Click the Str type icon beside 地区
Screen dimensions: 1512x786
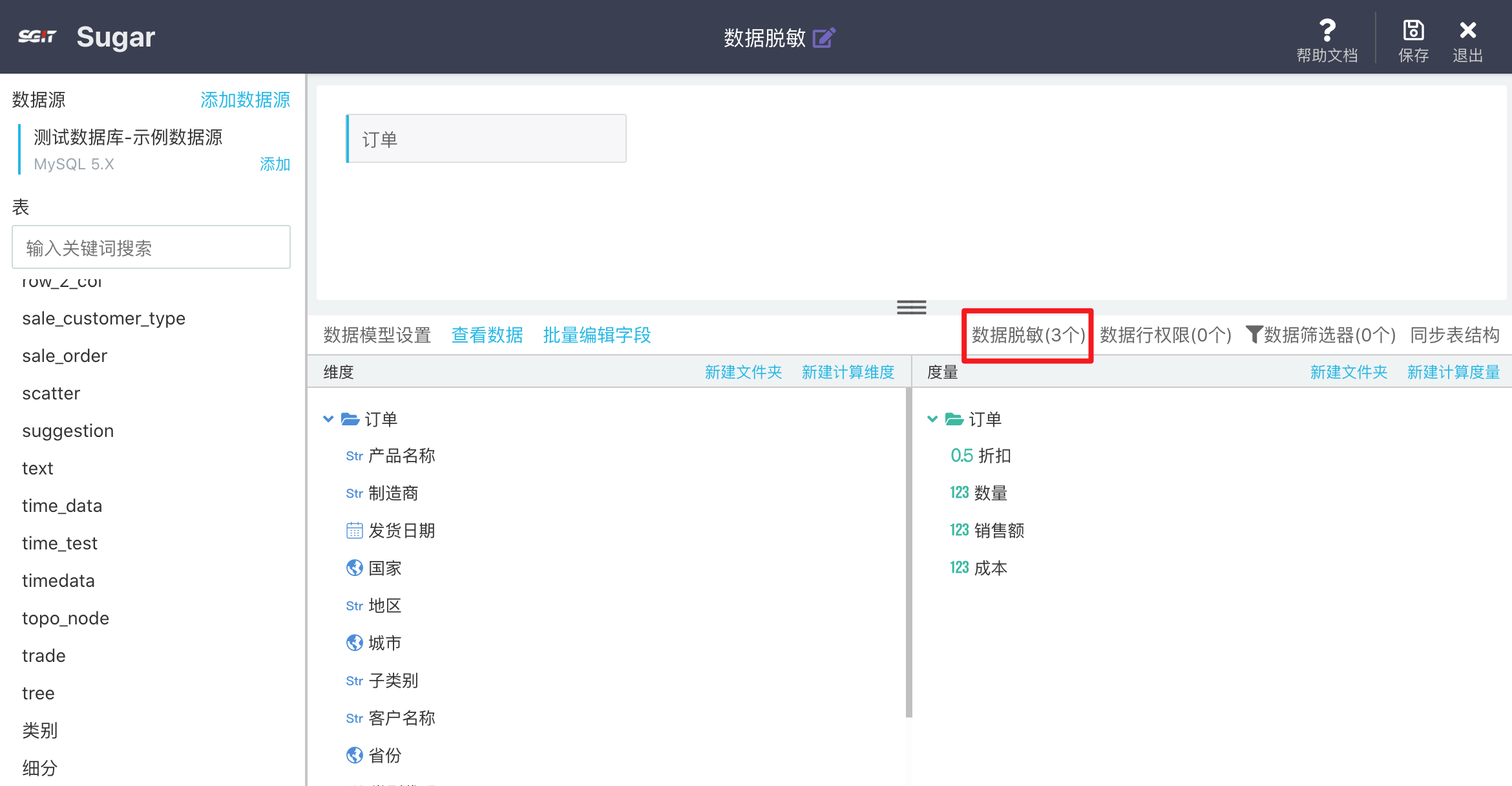pos(354,606)
